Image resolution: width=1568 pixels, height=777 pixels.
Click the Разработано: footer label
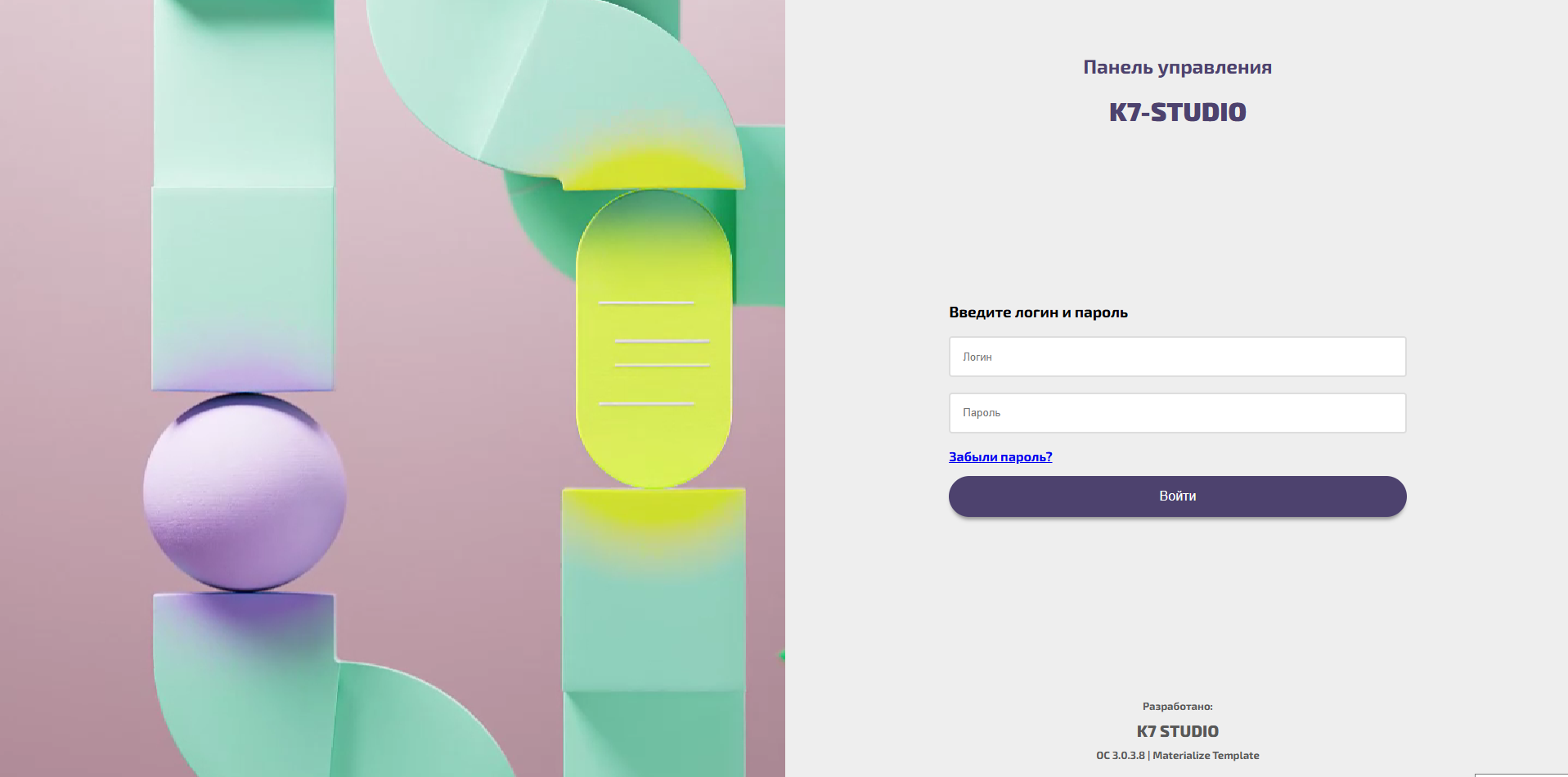[1177, 707]
